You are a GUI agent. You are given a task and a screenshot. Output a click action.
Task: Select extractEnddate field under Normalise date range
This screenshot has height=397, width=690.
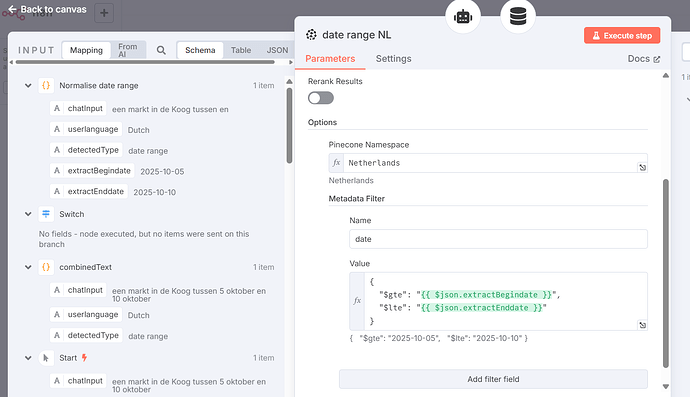pyautogui.click(x=95, y=191)
